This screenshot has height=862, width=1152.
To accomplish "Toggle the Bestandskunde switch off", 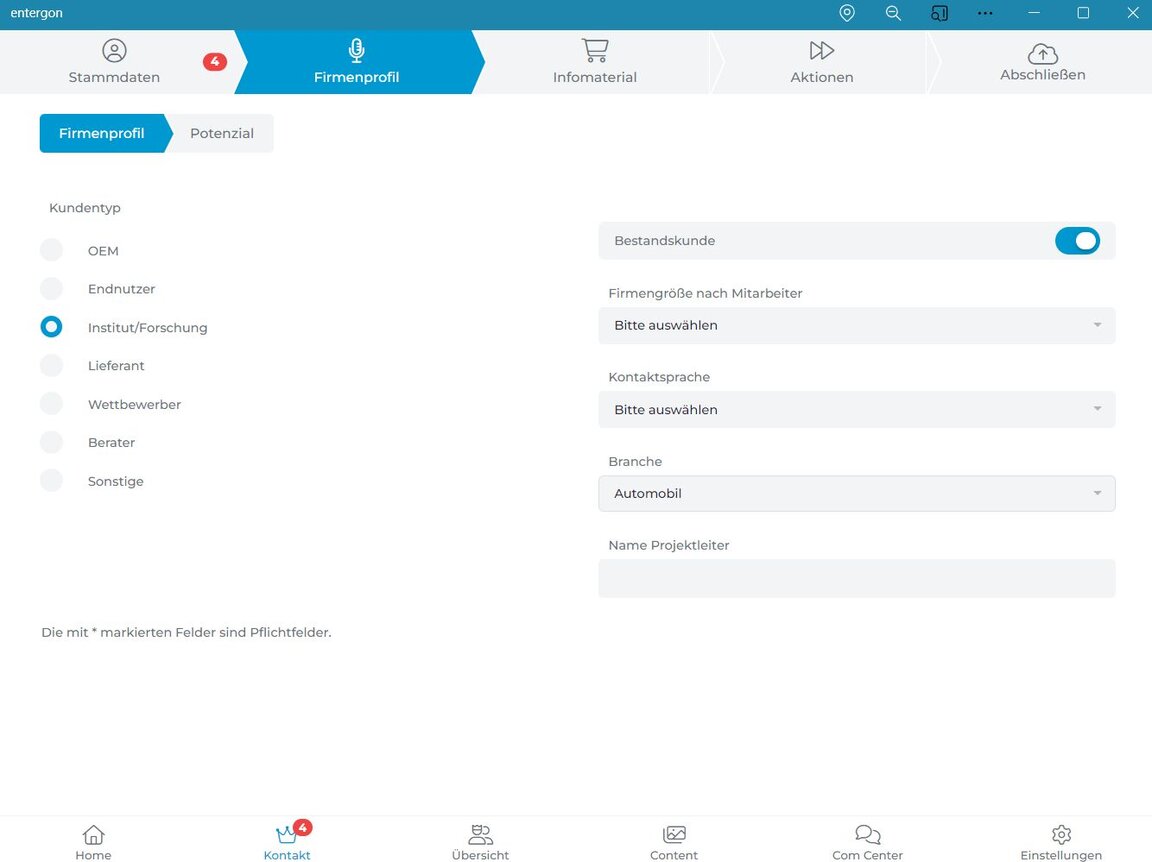I will [x=1077, y=241].
